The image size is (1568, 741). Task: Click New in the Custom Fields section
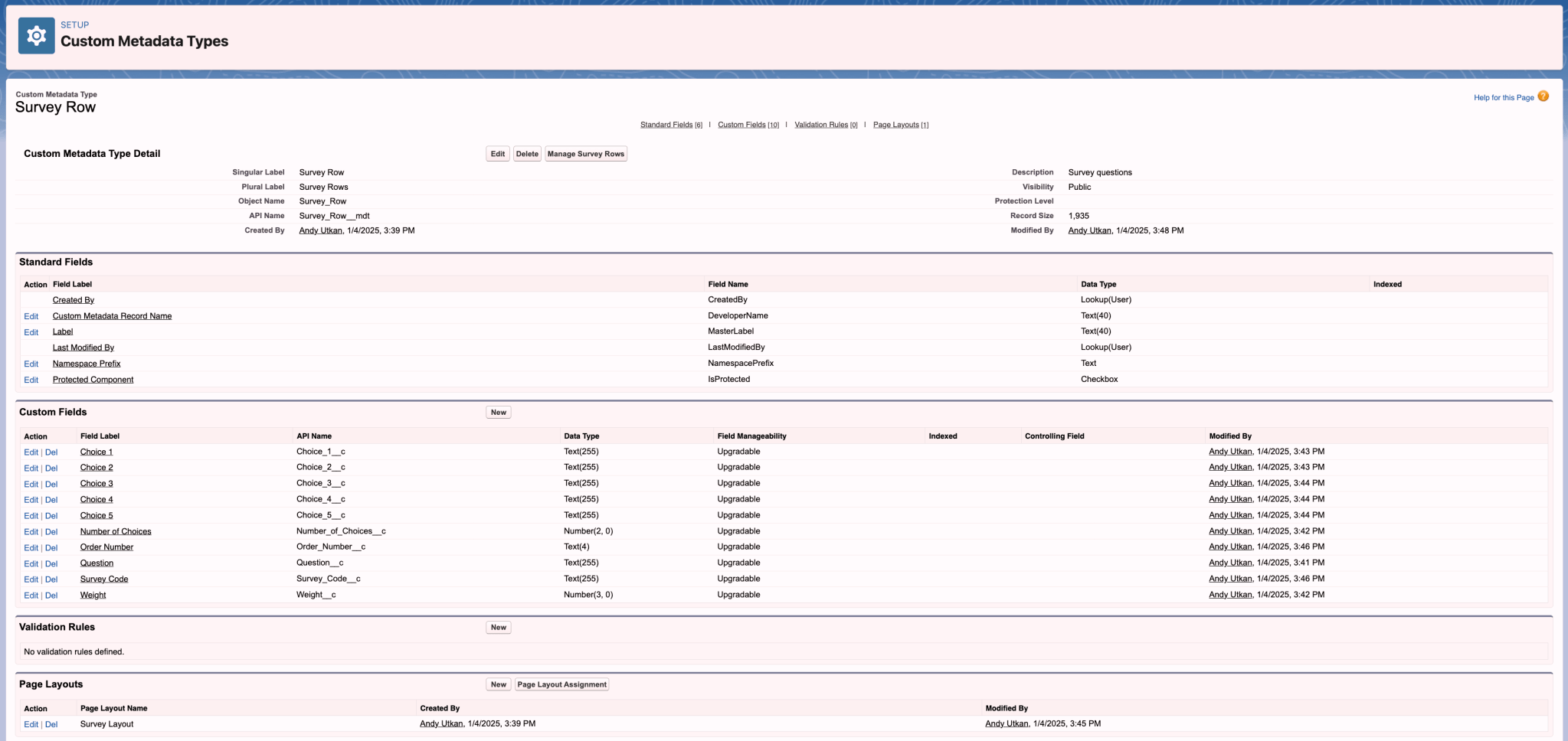498,412
